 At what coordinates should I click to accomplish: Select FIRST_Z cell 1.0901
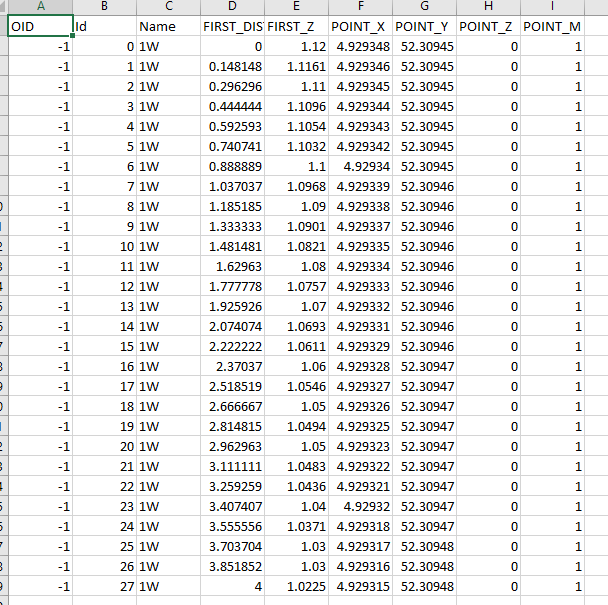[296, 226]
